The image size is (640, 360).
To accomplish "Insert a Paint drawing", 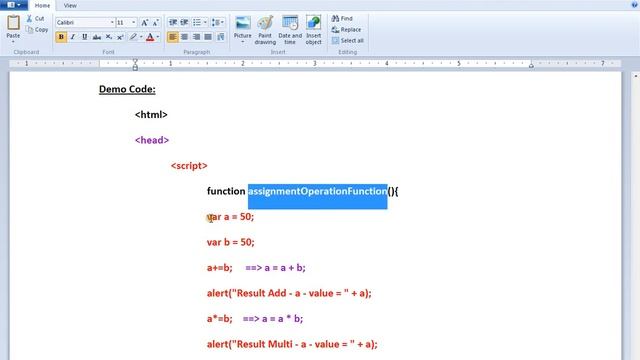I will (265, 30).
